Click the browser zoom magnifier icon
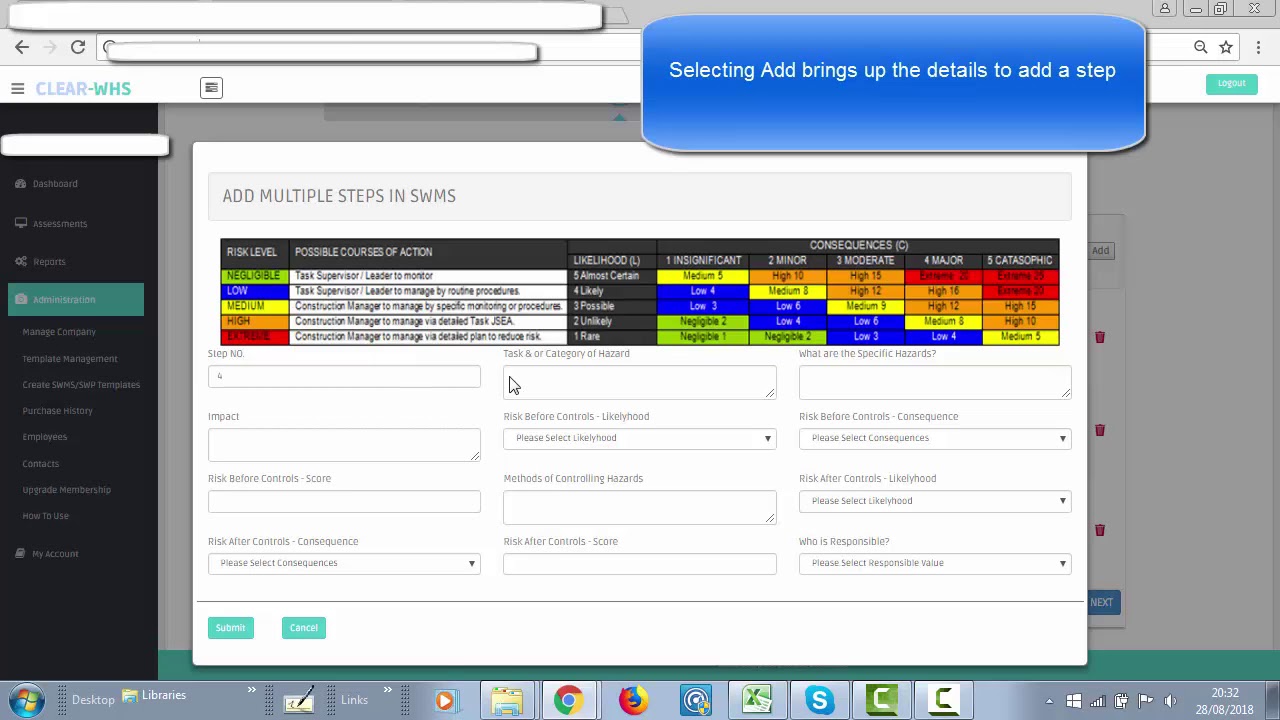Image resolution: width=1280 pixels, height=720 pixels. tap(1201, 47)
